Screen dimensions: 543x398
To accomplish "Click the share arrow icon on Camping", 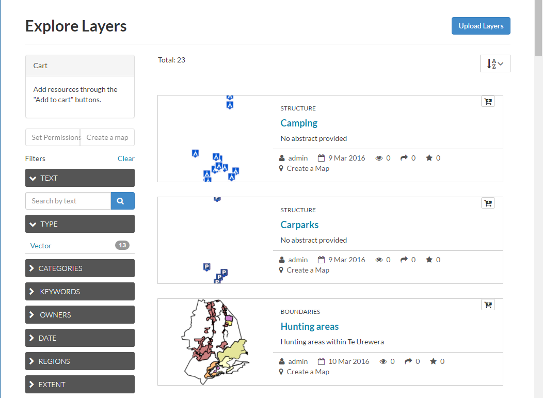I will (x=404, y=158).
